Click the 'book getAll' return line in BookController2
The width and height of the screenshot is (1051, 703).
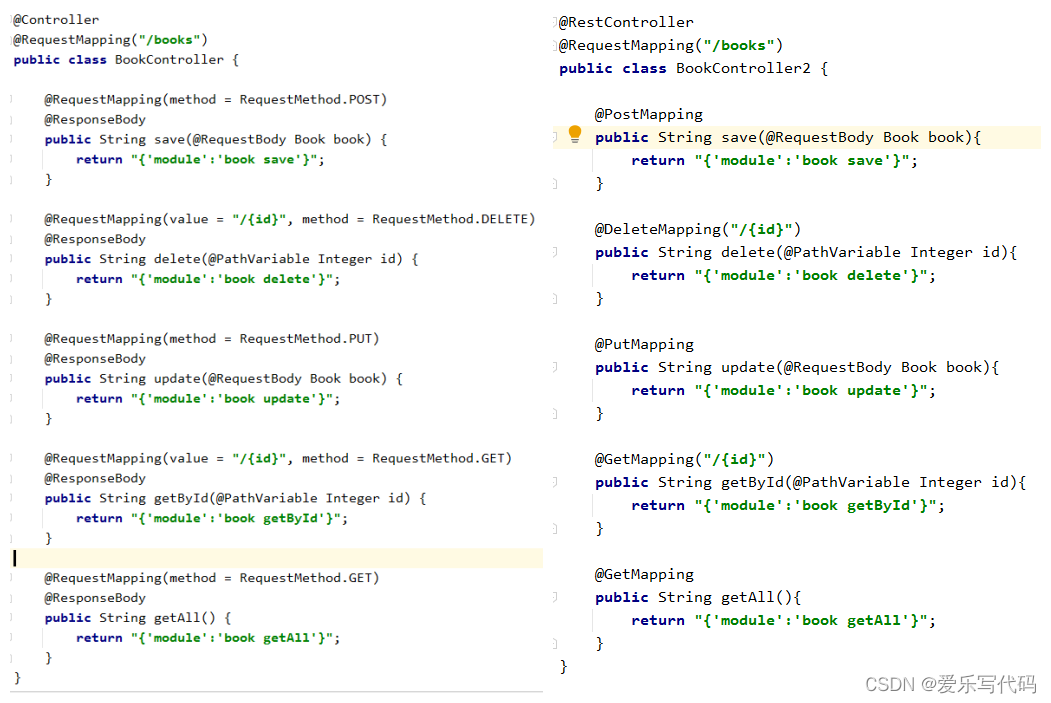click(x=784, y=621)
